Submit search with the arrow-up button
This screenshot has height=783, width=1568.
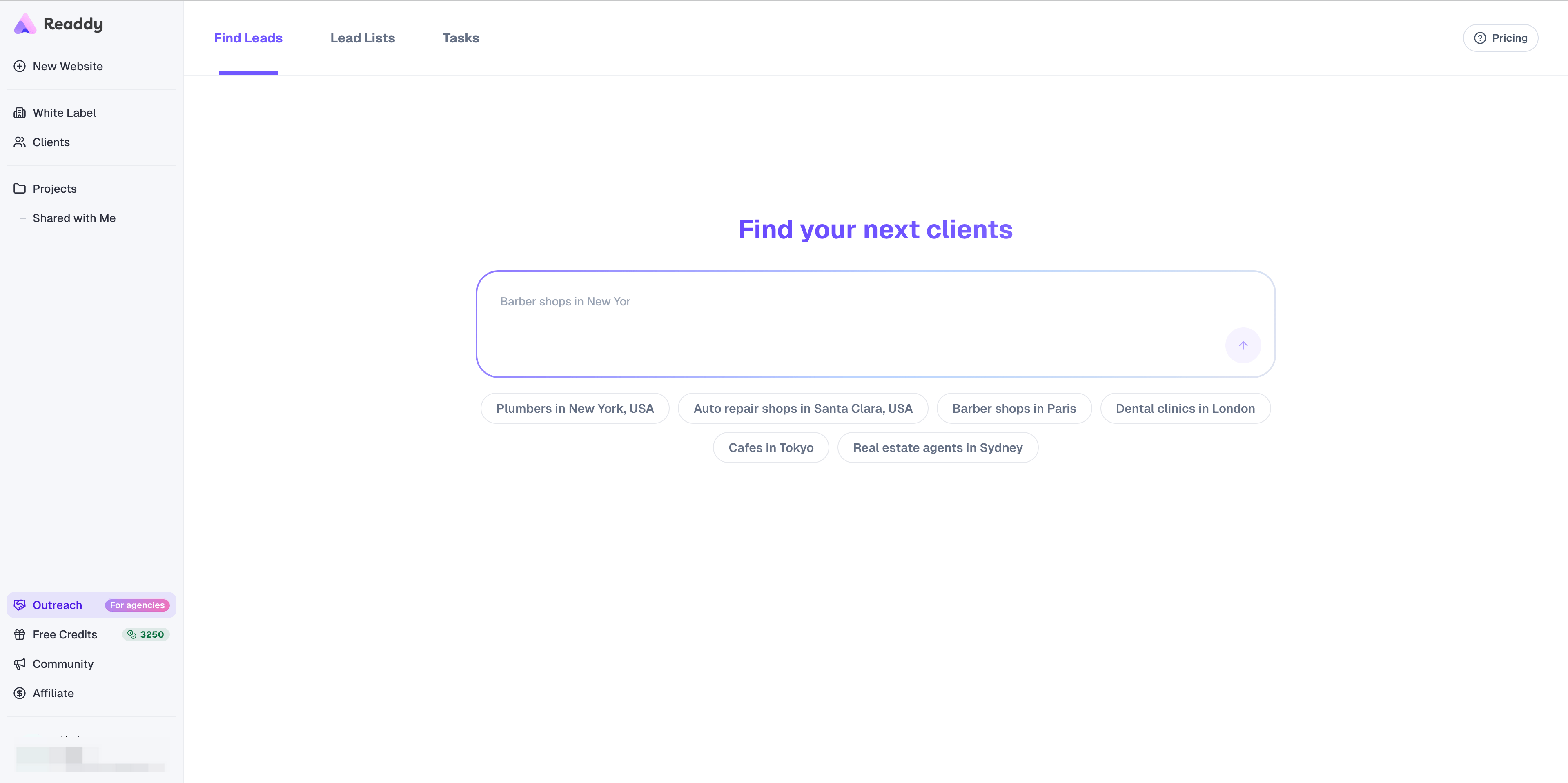(x=1243, y=345)
